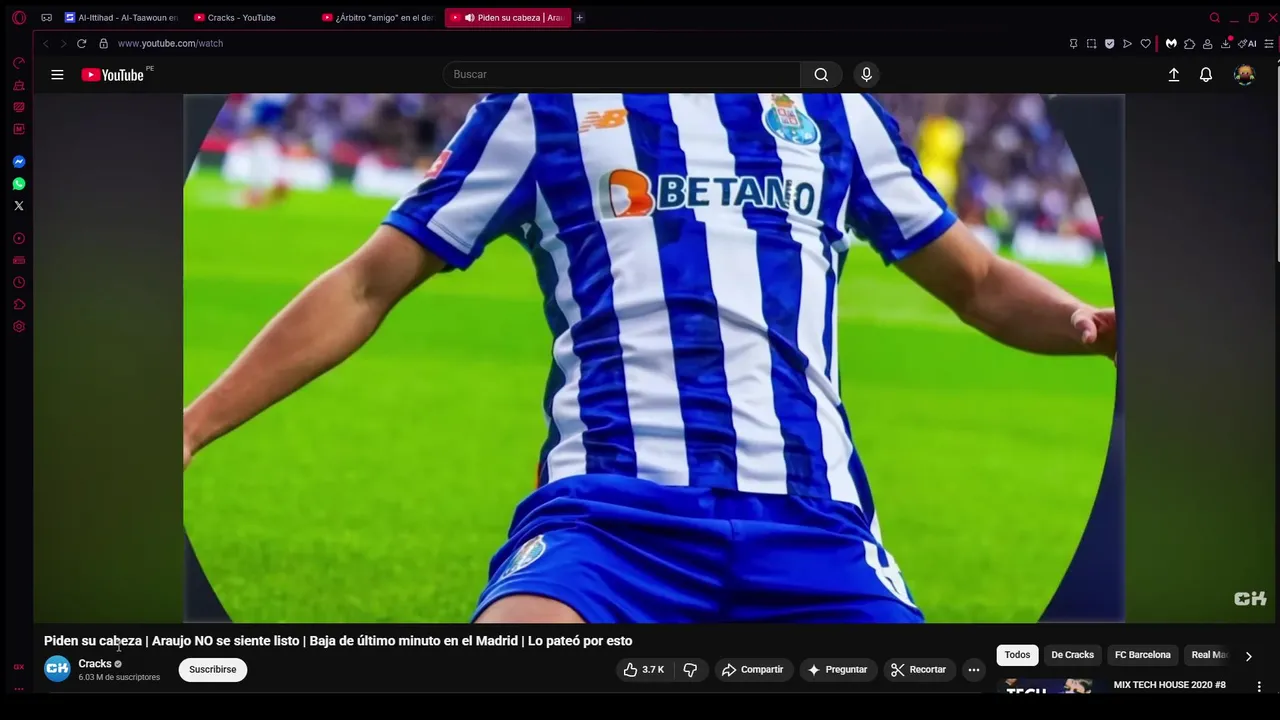This screenshot has width=1280, height=720.
Task: Click the pin icon in address bar
Action: tap(1073, 44)
